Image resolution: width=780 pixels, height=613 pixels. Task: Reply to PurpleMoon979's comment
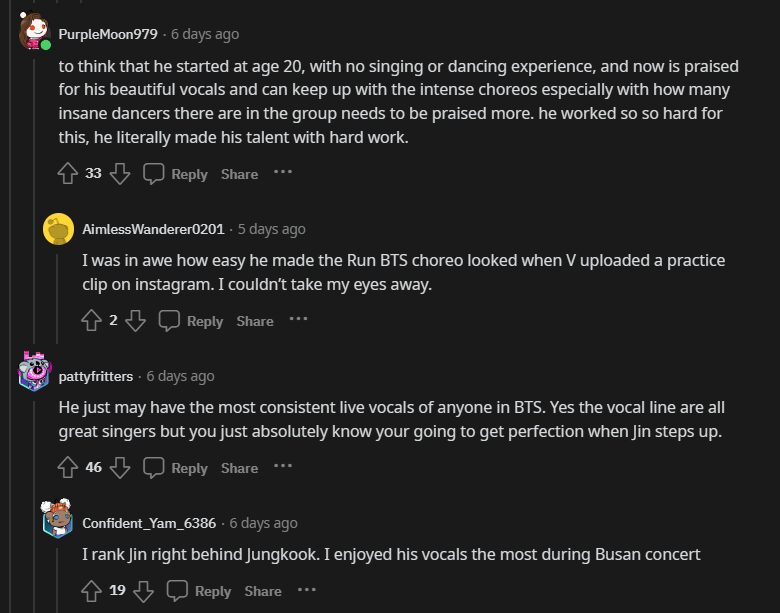coord(176,174)
